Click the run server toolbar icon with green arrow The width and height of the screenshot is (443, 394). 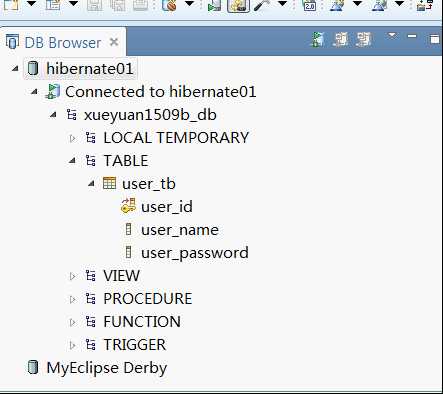(x=214, y=5)
